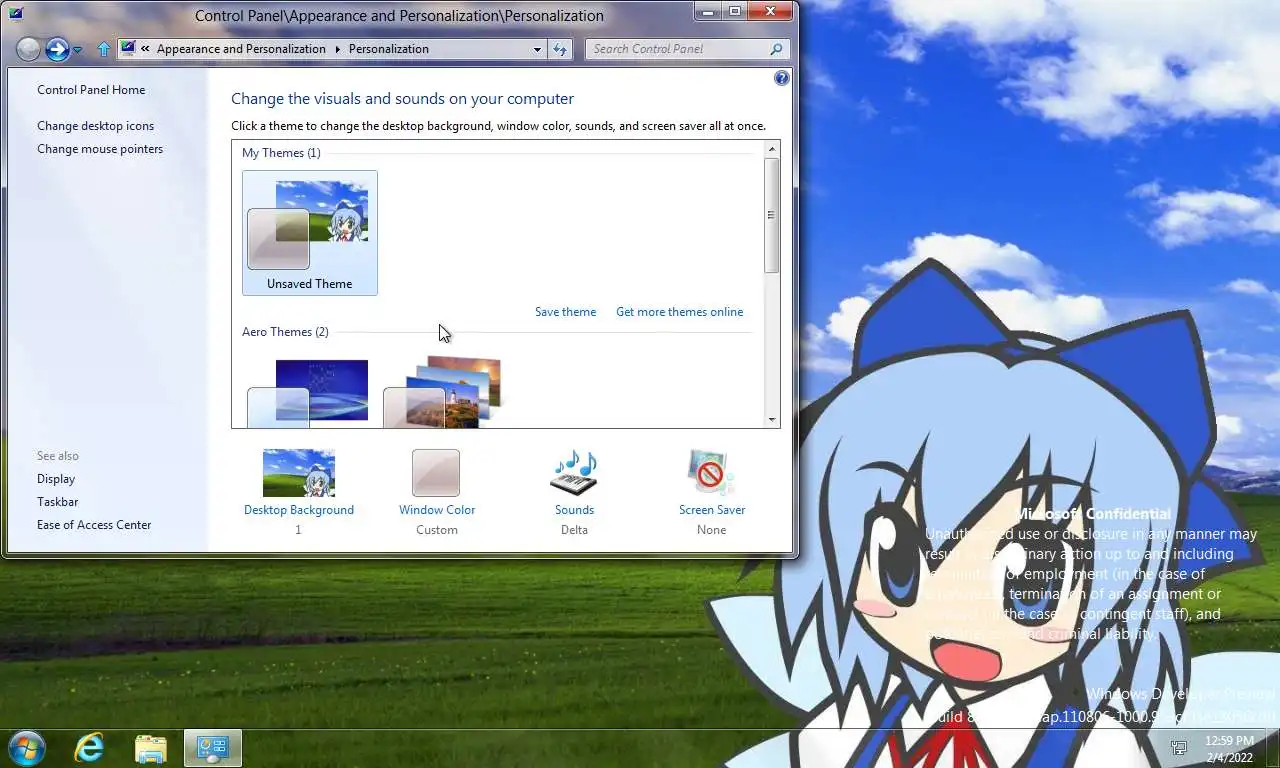
Task: Click the address bar Control Panel icon
Action: click(128, 48)
